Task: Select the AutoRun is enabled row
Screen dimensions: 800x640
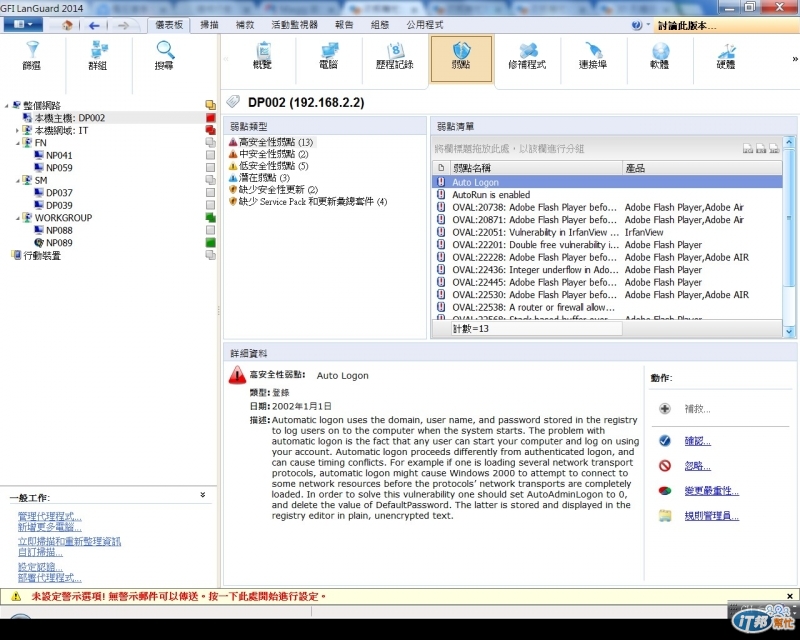Action: pos(607,195)
